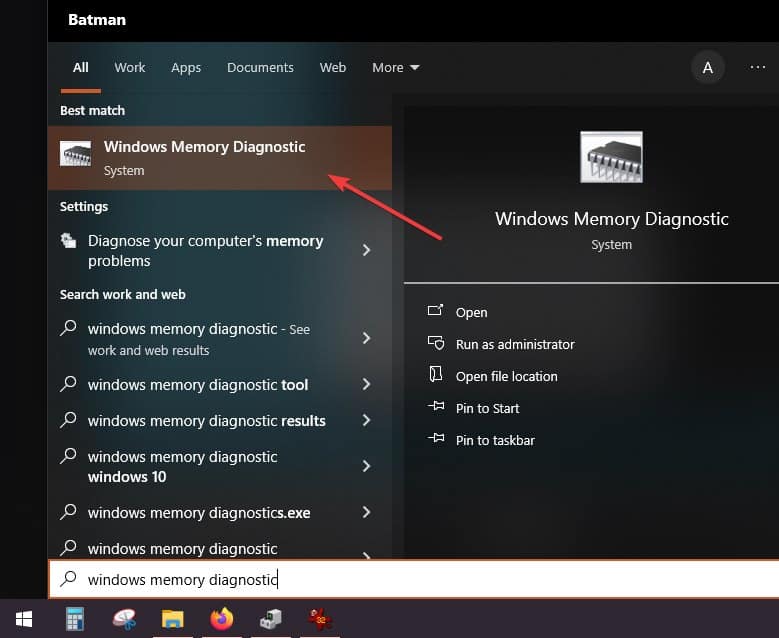Expand arrow for Diagnose memory problems
Screen dimensions: 779x638
pyautogui.click(x=366, y=250)
